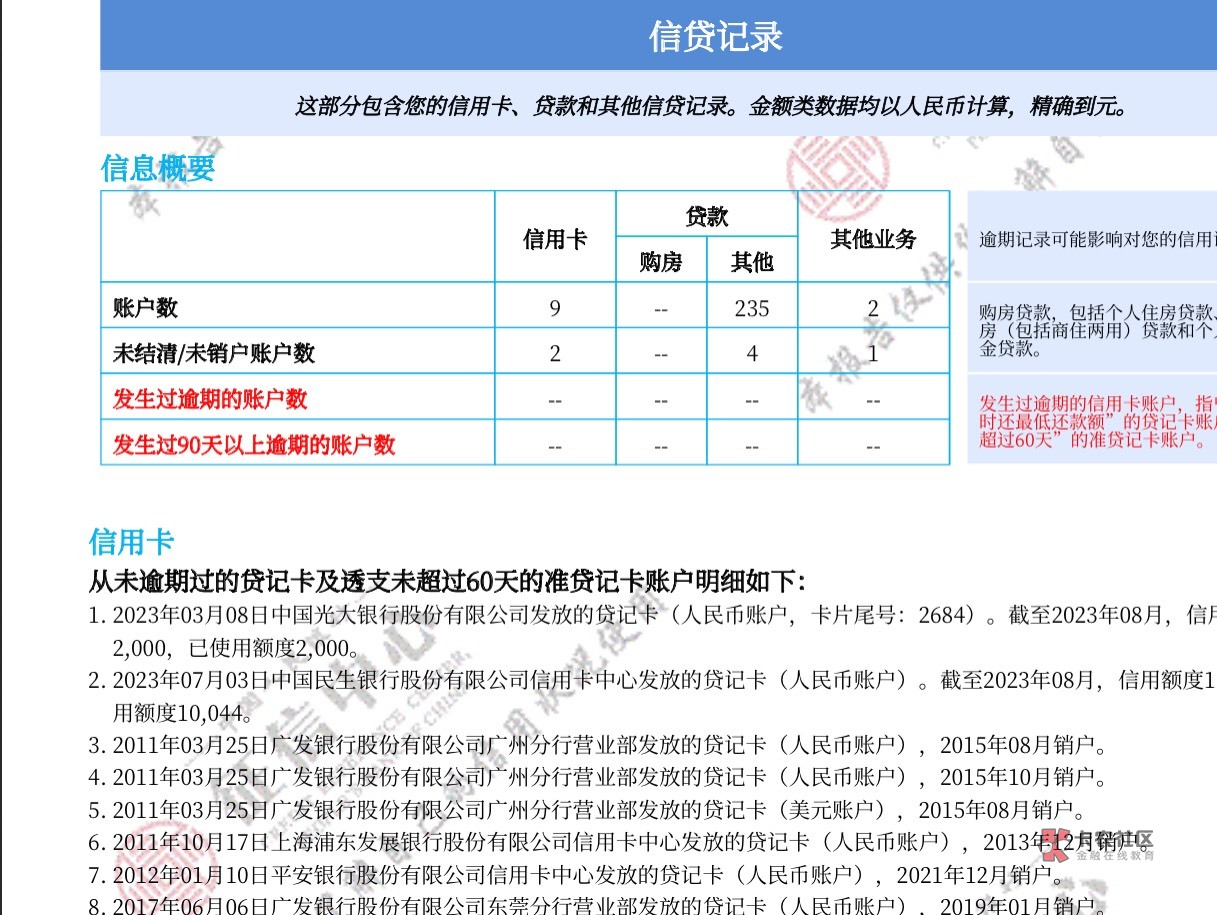Image resolution: width=1217 pixels, height=915 pixels.
Task: Click the 贷款 column header
Action: click(x=706, y=216)
